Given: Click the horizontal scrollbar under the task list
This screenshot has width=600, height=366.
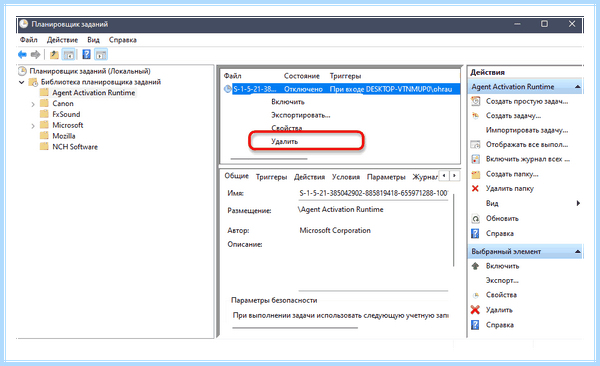Looking at the screenshot, I should pos(269,158).
